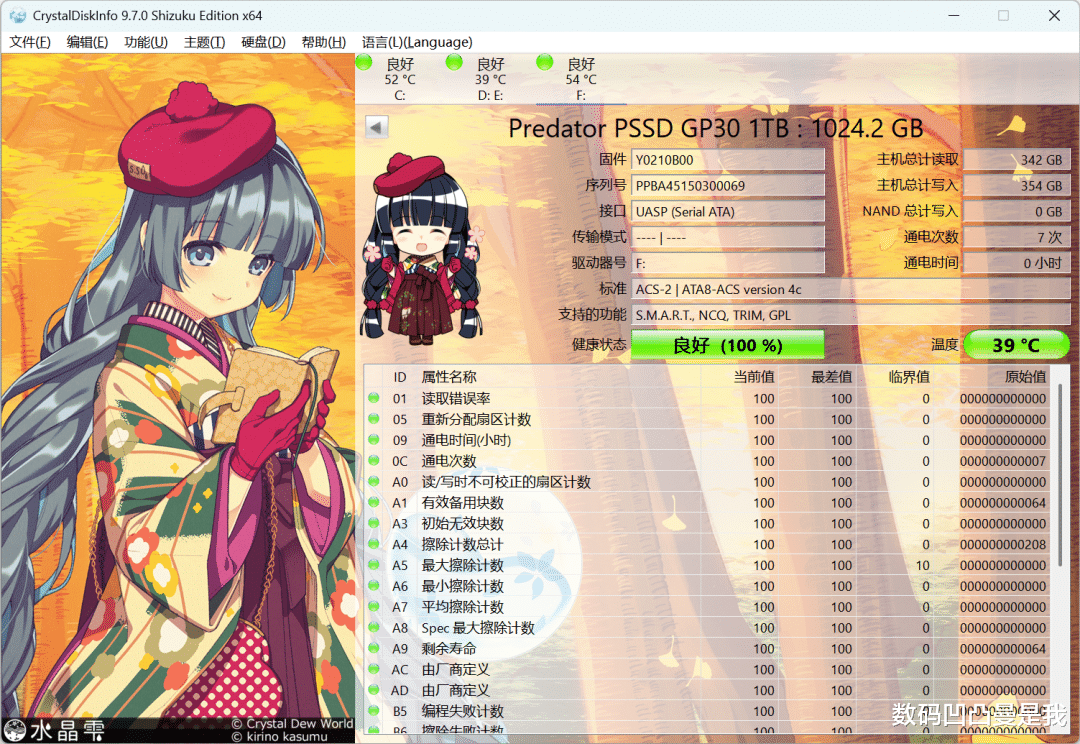The image size is (1080, 744).
Task: Click the green status dot for drive F:
Action: point(544,63)
